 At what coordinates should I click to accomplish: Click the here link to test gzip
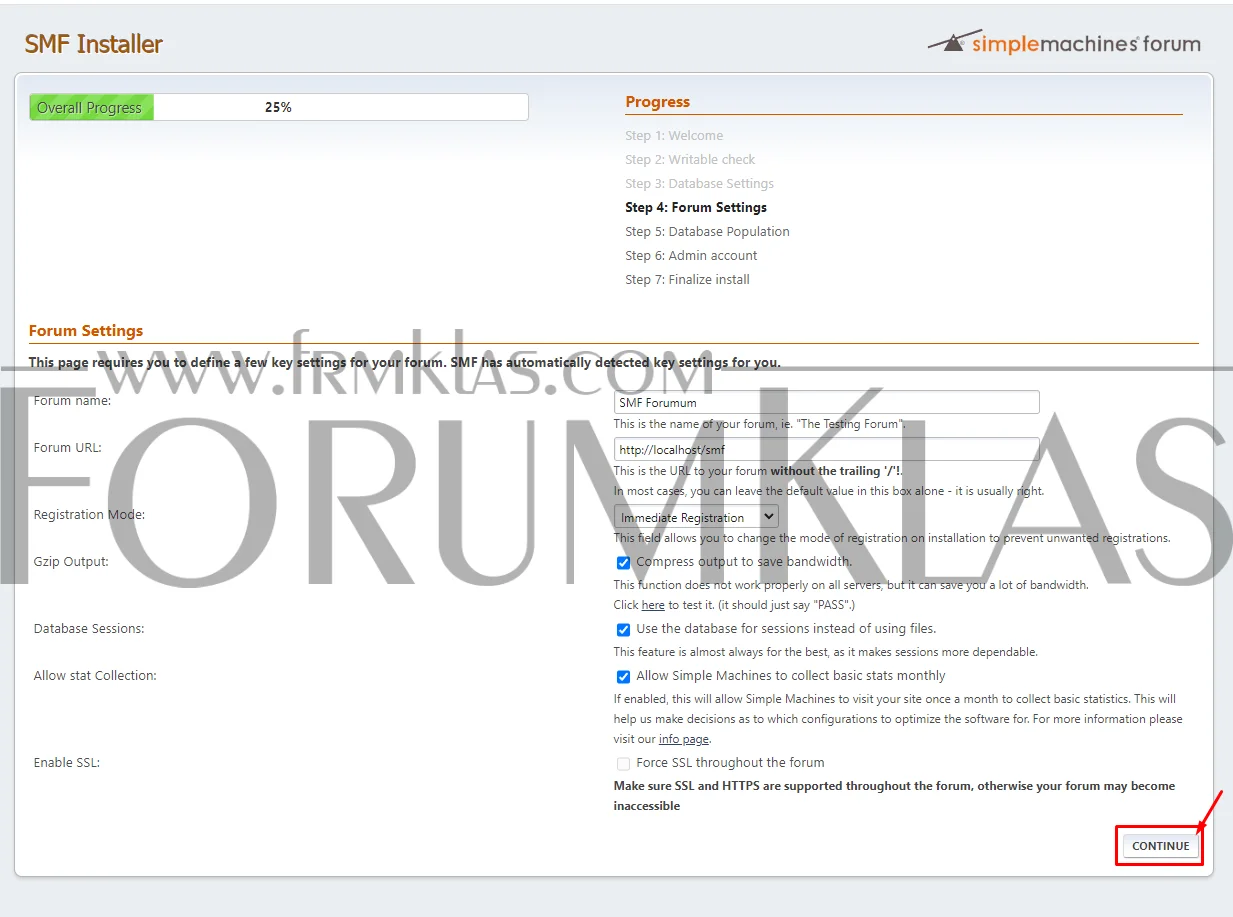pyautogui.click(x=653, y=605)
